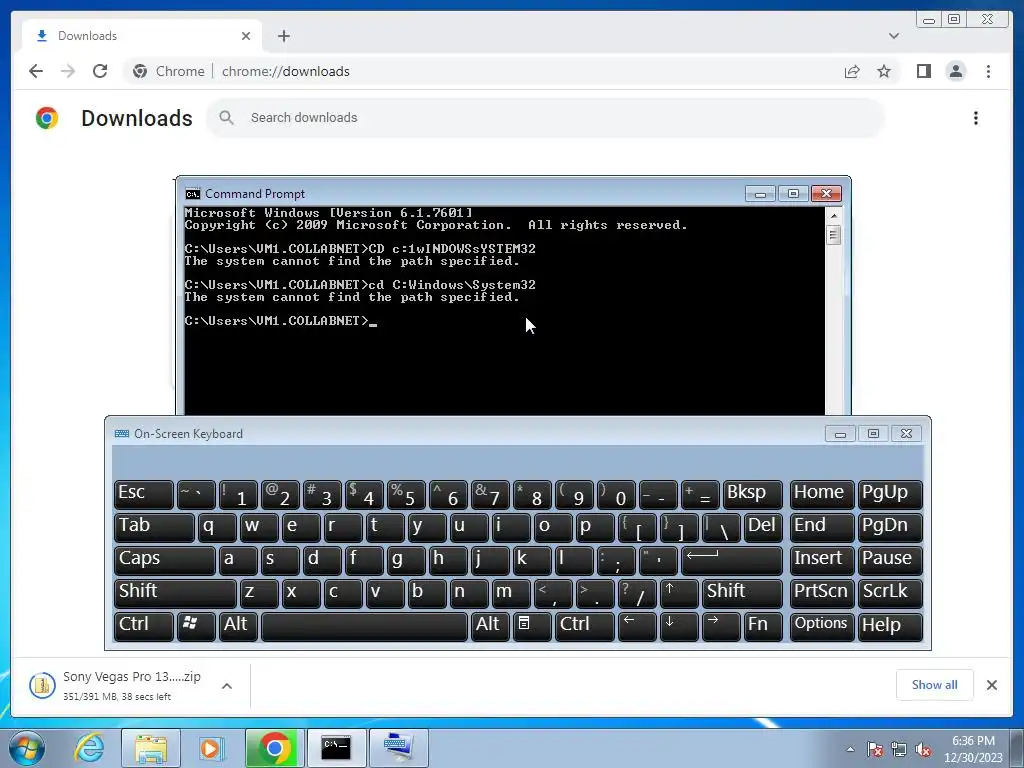Click Action Center flag tray icon
The width and height of the screenshot is (1024, 768).
875,749
